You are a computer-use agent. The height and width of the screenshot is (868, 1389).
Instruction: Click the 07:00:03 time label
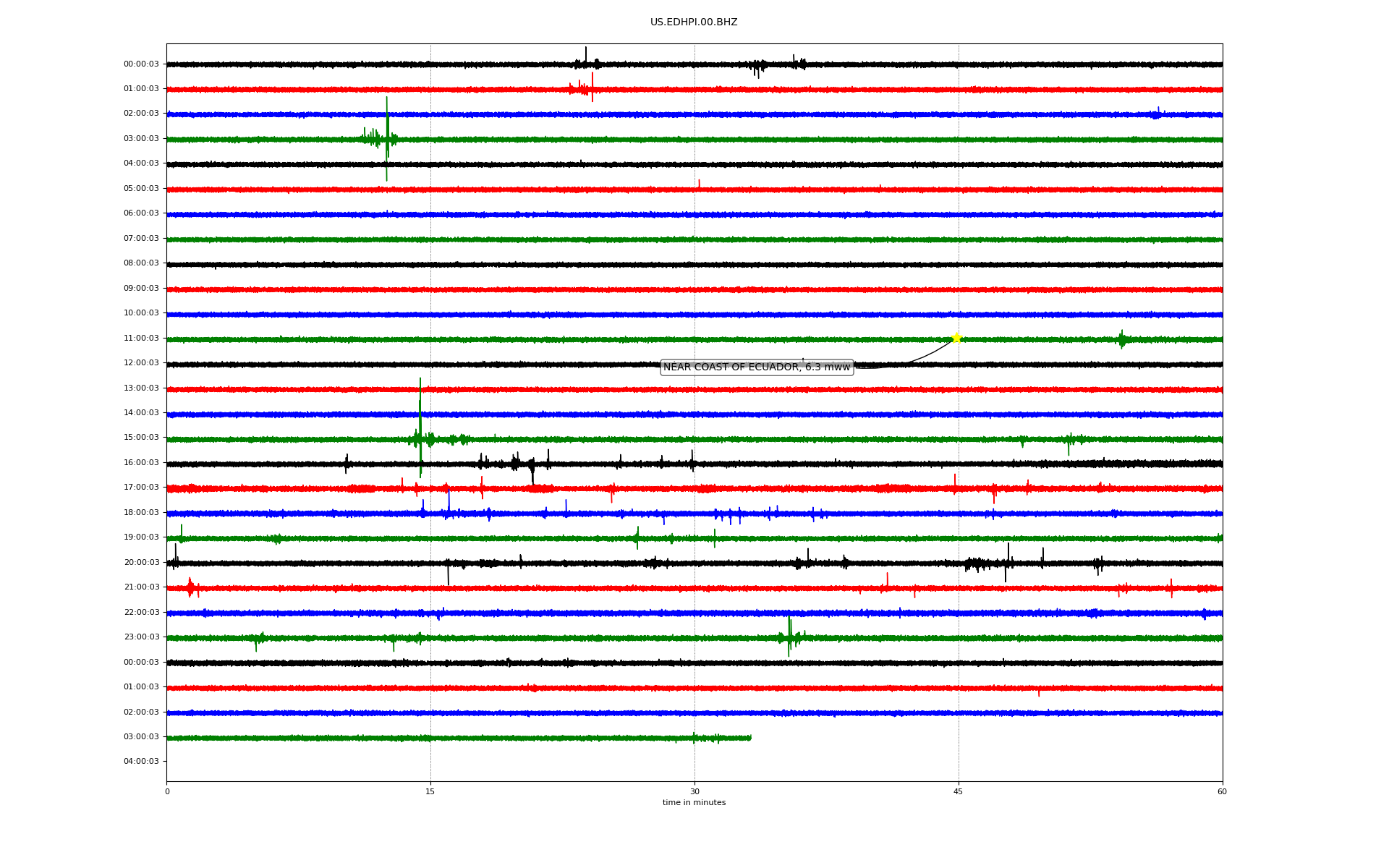[141, 239]
